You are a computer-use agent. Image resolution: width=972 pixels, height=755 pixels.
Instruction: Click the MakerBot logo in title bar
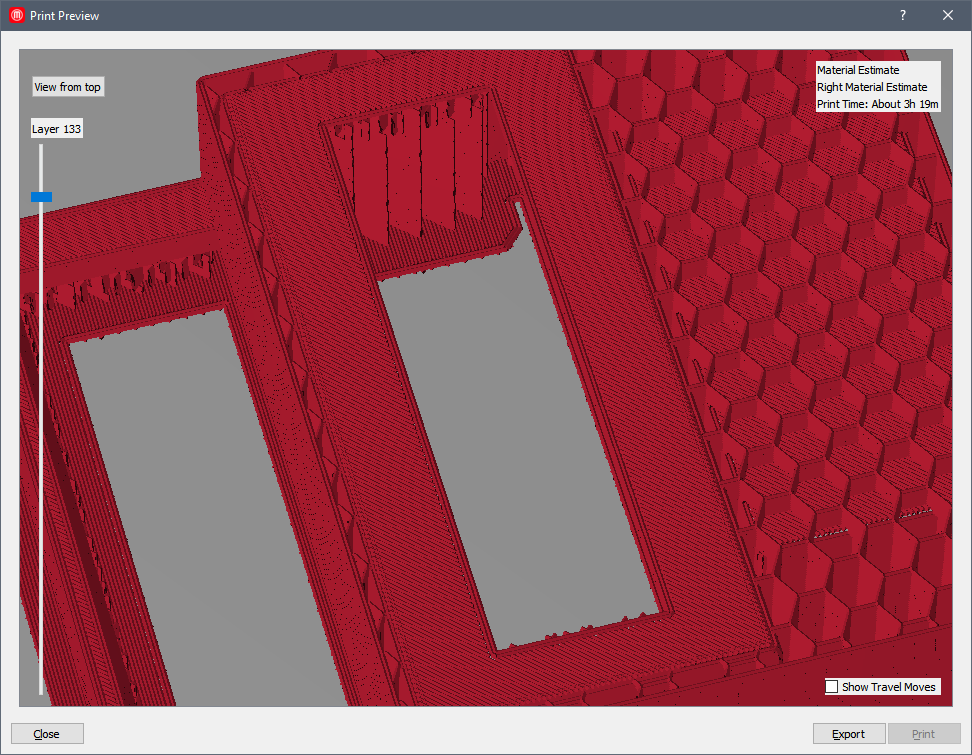pos(17,16)
